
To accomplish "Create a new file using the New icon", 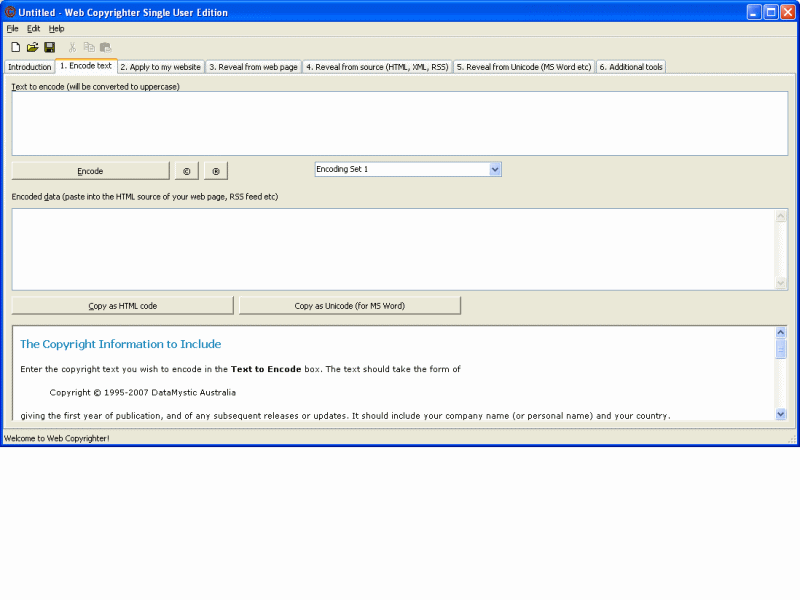I will (14, 46).
